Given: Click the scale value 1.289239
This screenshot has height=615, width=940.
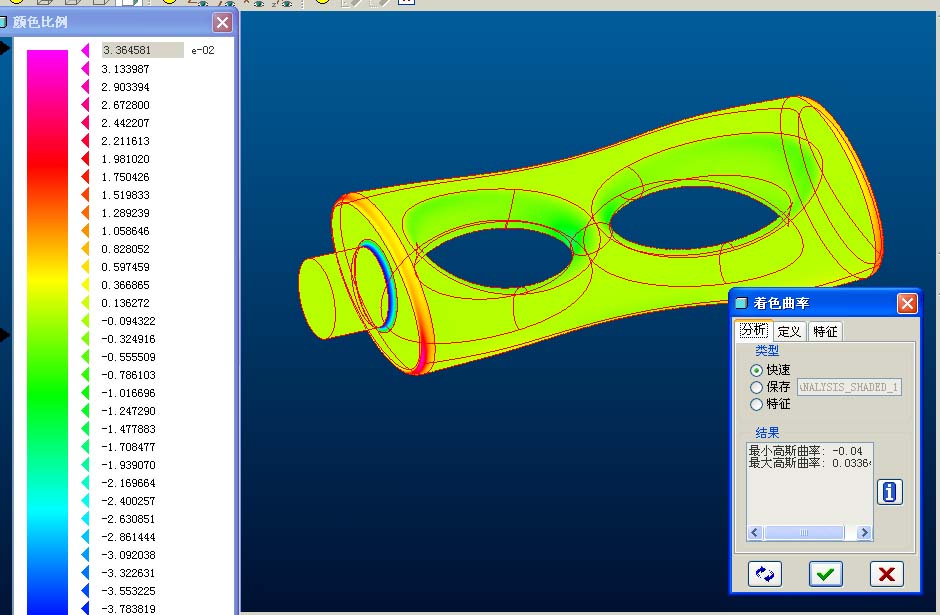Looking at the screenshot, I should point(125,213).
